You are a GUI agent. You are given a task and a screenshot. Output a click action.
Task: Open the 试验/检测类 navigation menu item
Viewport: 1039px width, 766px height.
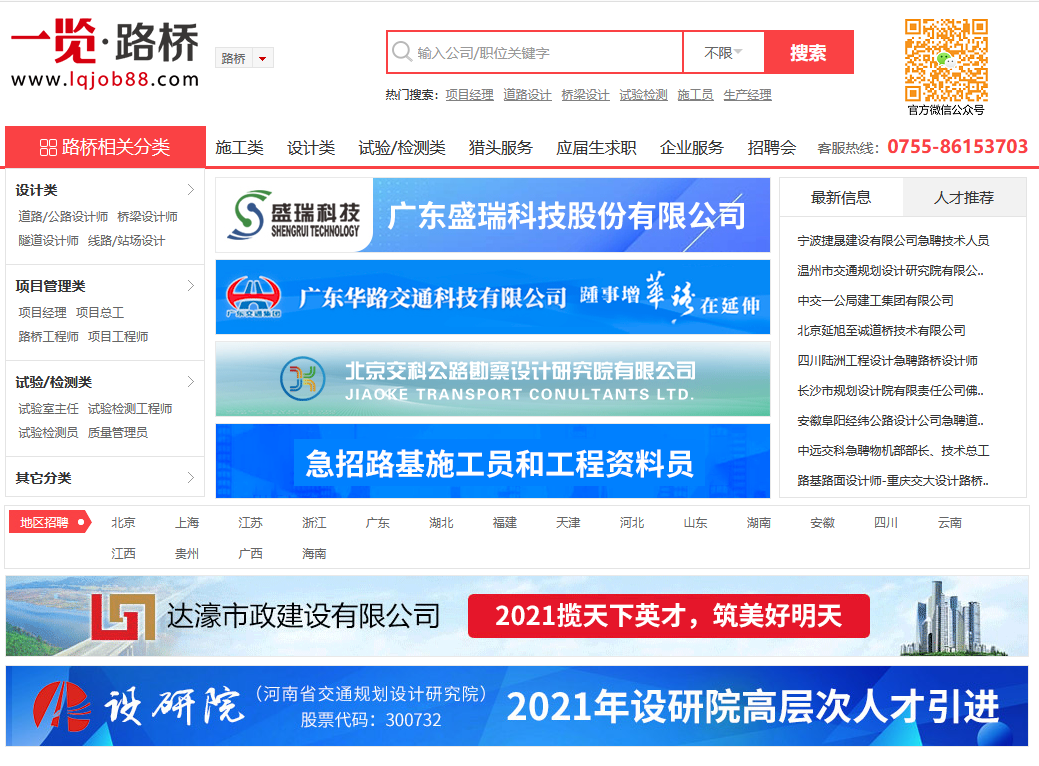point(402,148)
